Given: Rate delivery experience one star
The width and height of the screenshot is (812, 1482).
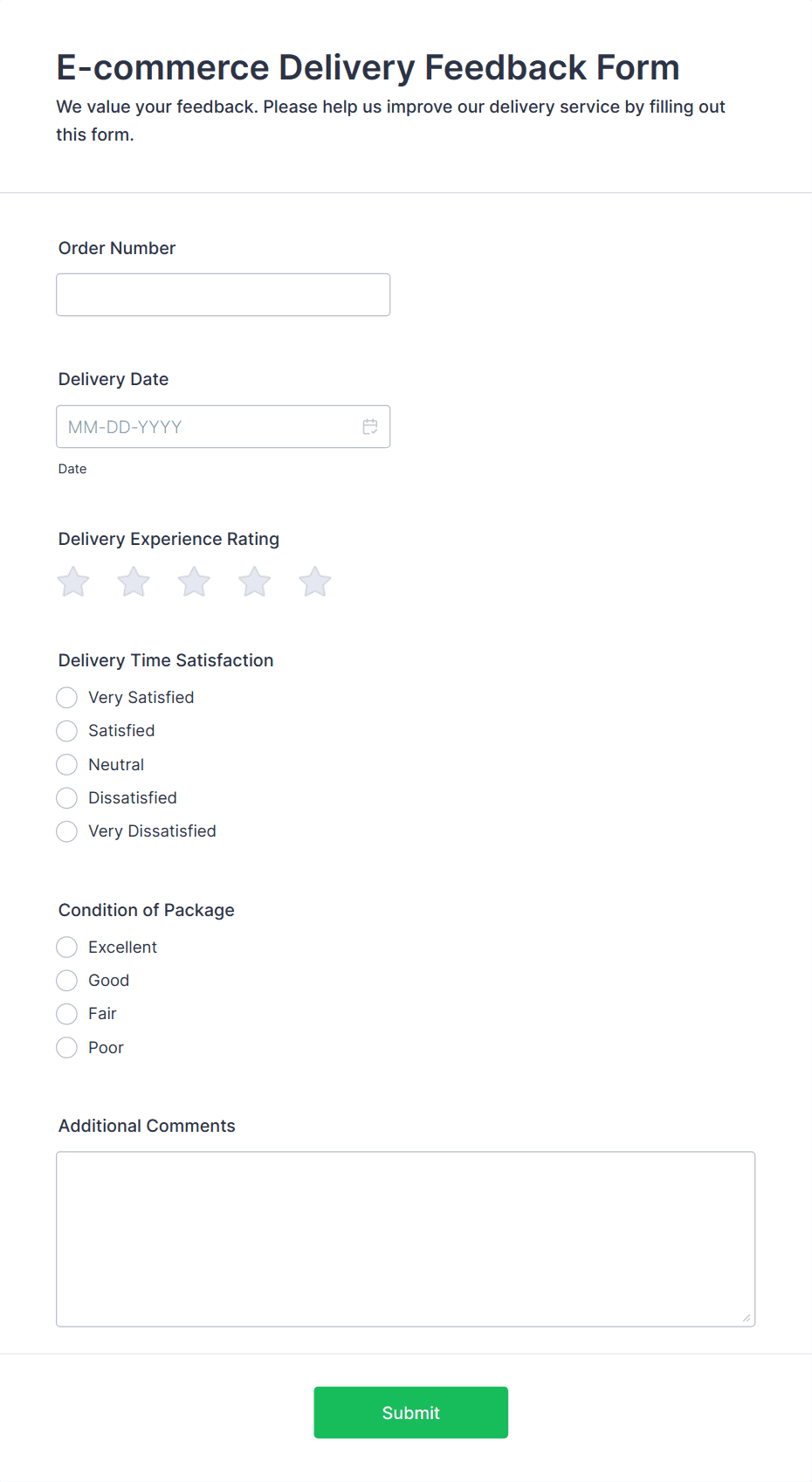Looking at the screenshot, I should tap(73, 582).
